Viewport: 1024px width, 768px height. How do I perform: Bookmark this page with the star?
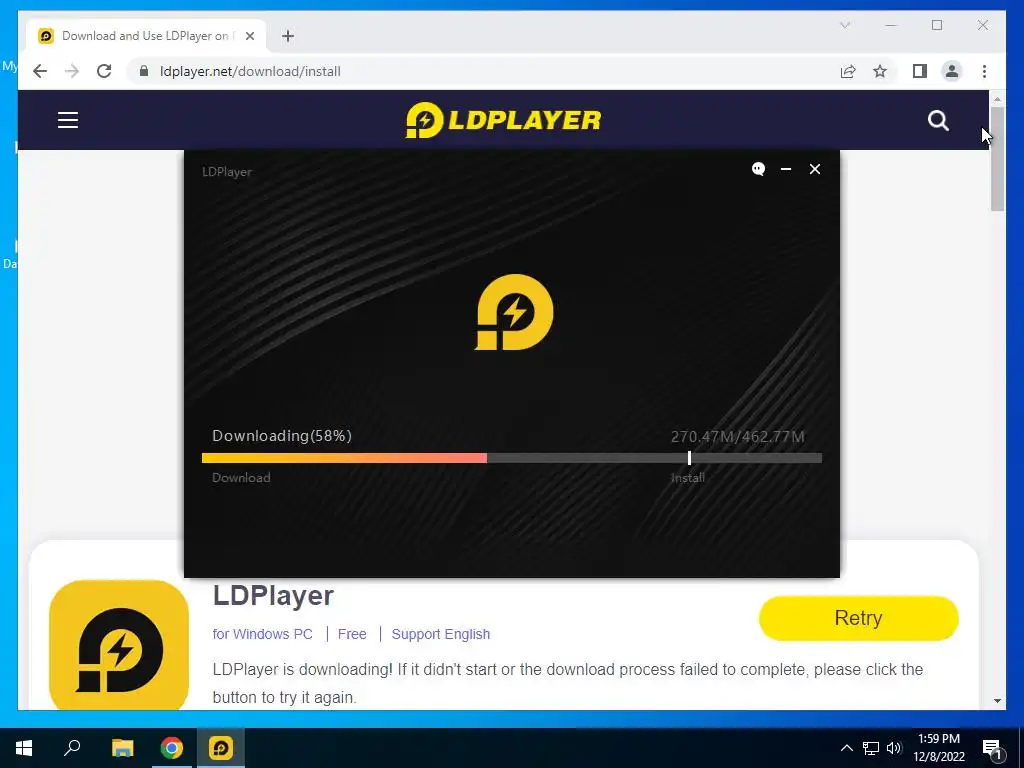[x=880, y=71]
